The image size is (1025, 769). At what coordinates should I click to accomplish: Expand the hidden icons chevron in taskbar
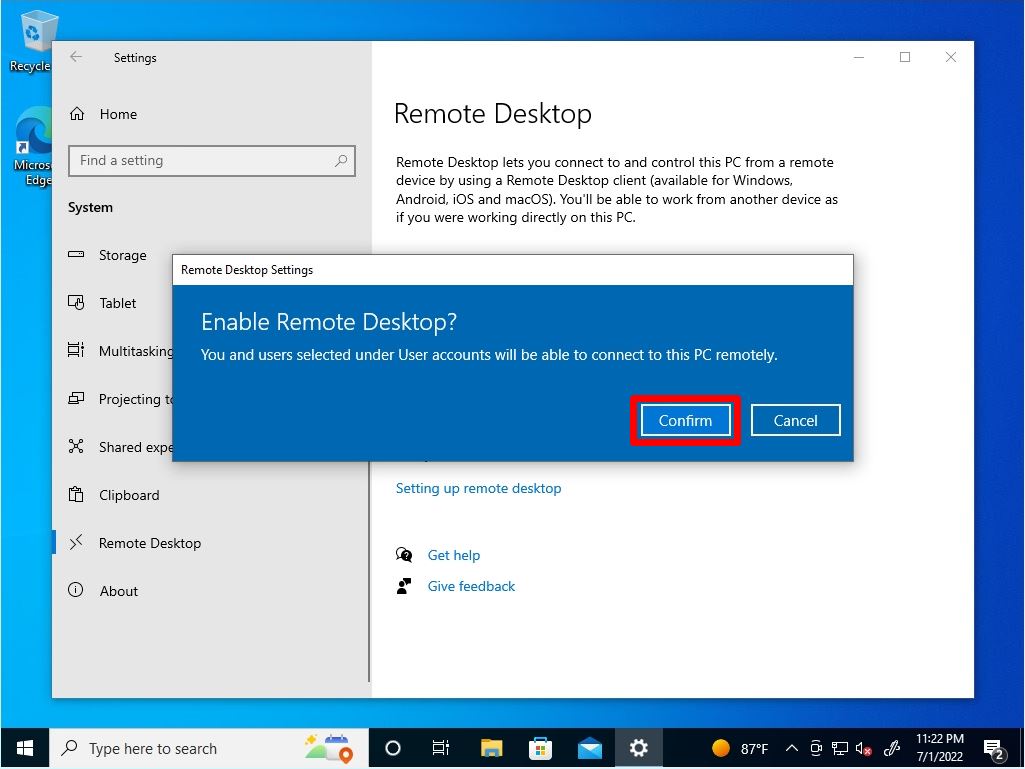pyautogui.click(x=791, y=748)
